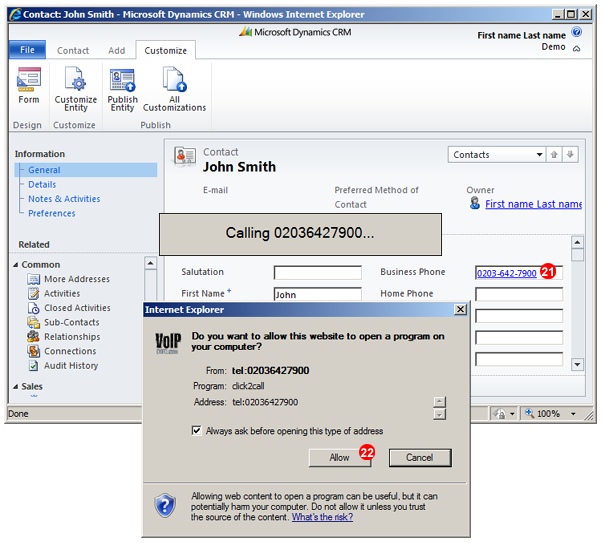This screenshot has height=543, width=602.
Task: Click business phone number 0203-642-7900
Action: coord(506,273)
